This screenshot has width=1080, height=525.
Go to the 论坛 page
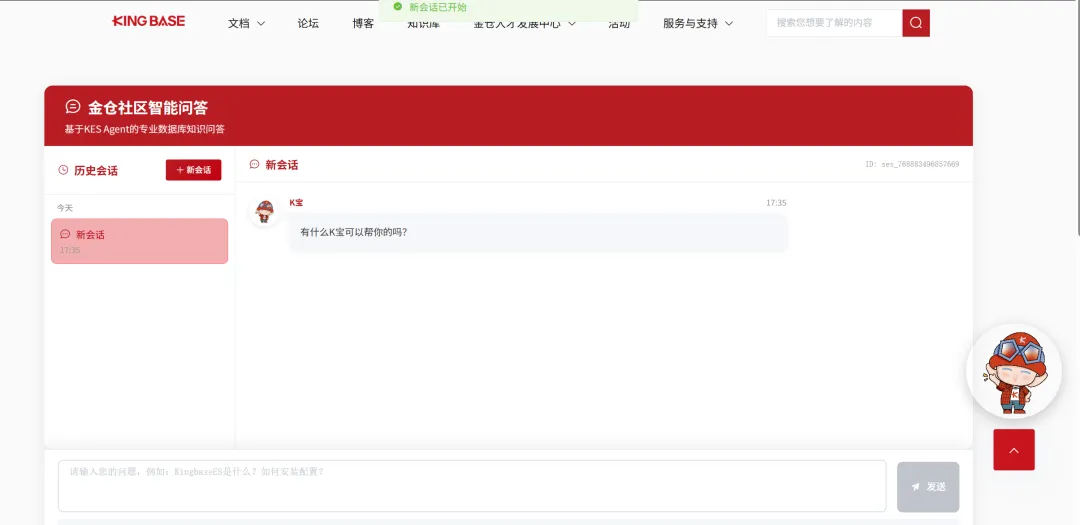(x=308, y=23)
